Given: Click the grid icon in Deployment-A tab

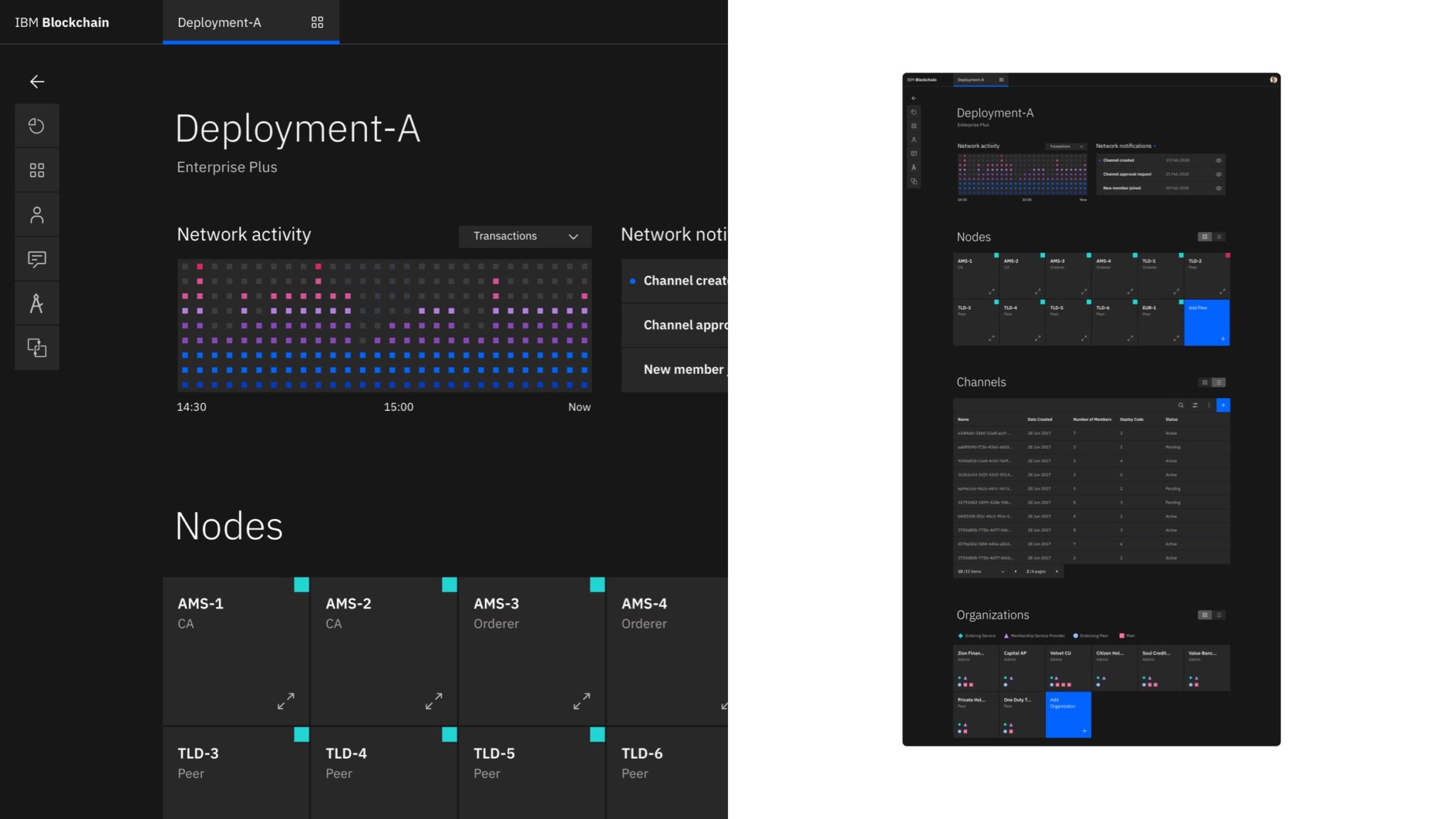Looking at the screenshot, I should pyautogui.click(x=317, y=23).
